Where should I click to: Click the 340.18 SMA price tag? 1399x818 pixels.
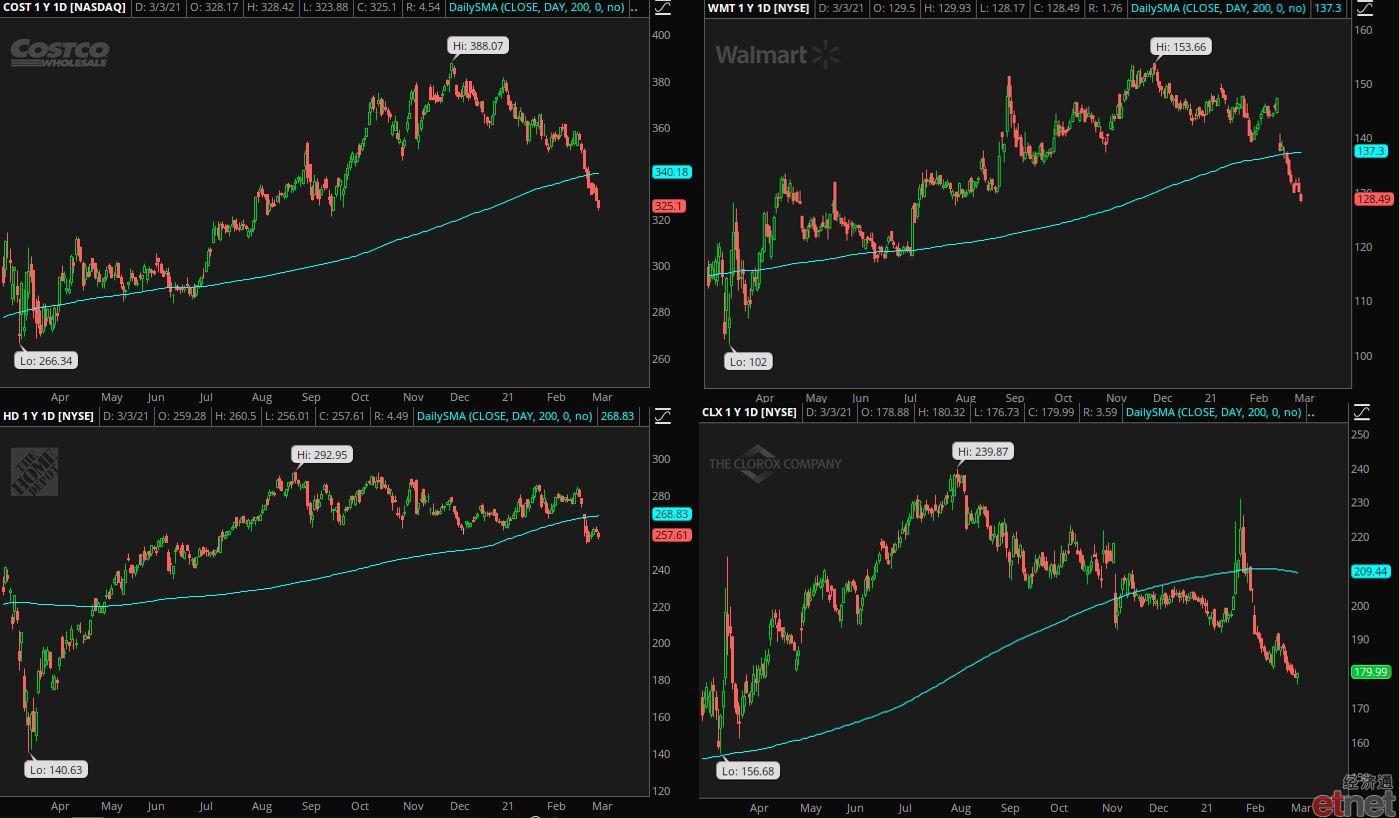[x=671, y=172]
